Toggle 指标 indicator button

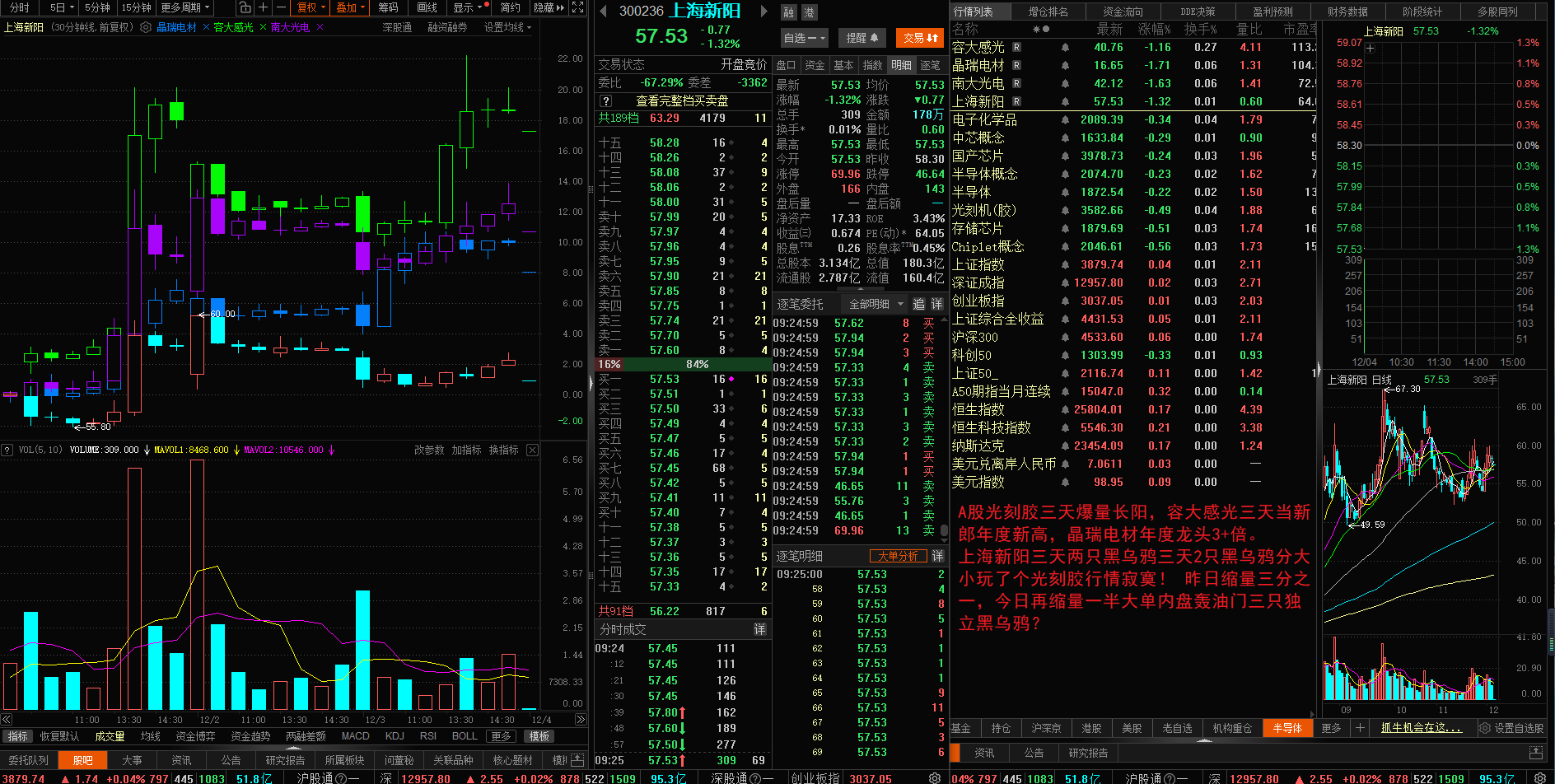17,736
